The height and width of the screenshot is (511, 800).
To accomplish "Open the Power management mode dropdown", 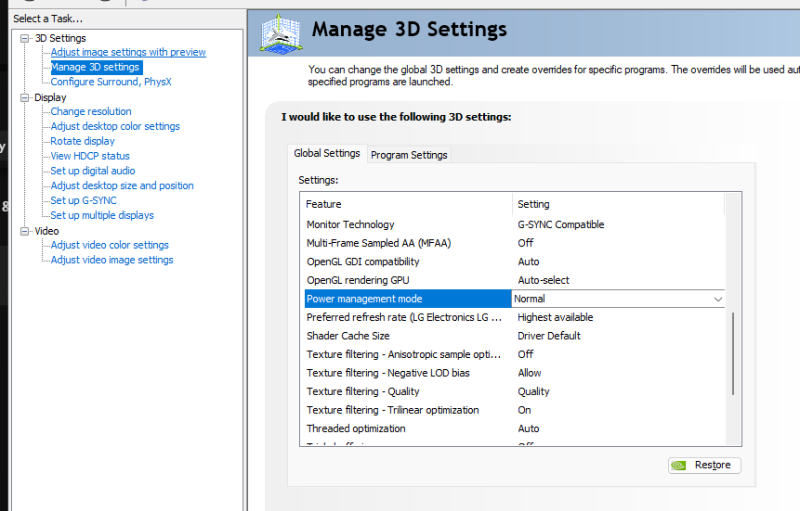I will point(718,299).
